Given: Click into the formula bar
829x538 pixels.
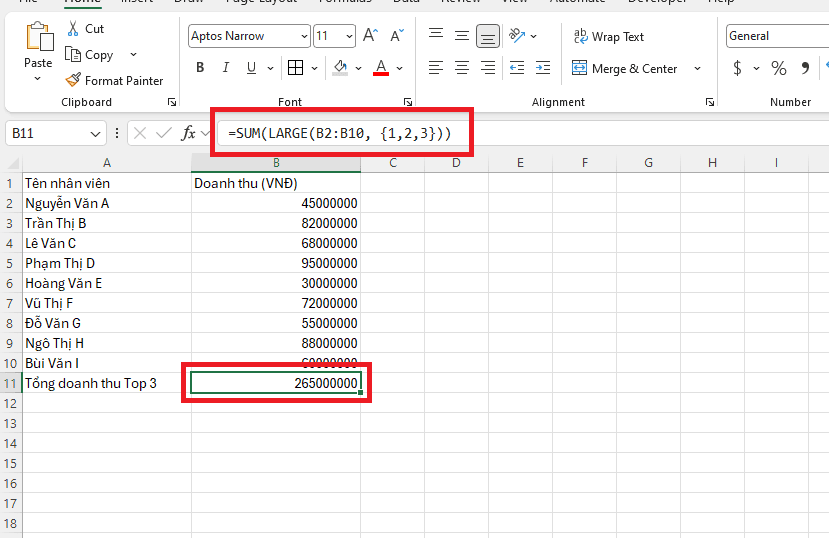Looking at the screenshot, I should [523, 133].
